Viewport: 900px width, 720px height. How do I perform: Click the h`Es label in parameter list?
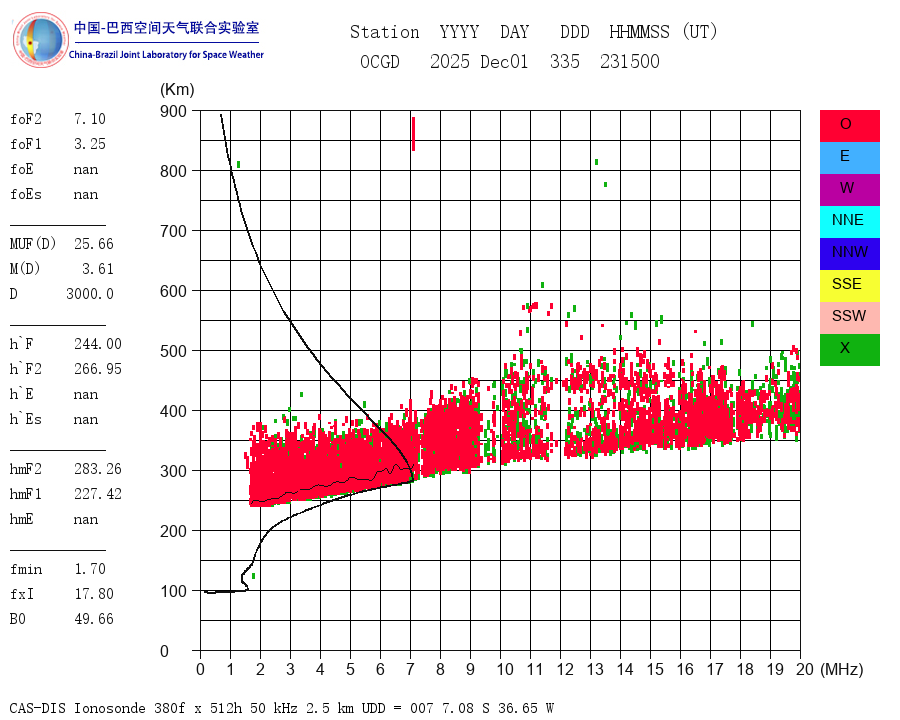(x=26, y=419)
